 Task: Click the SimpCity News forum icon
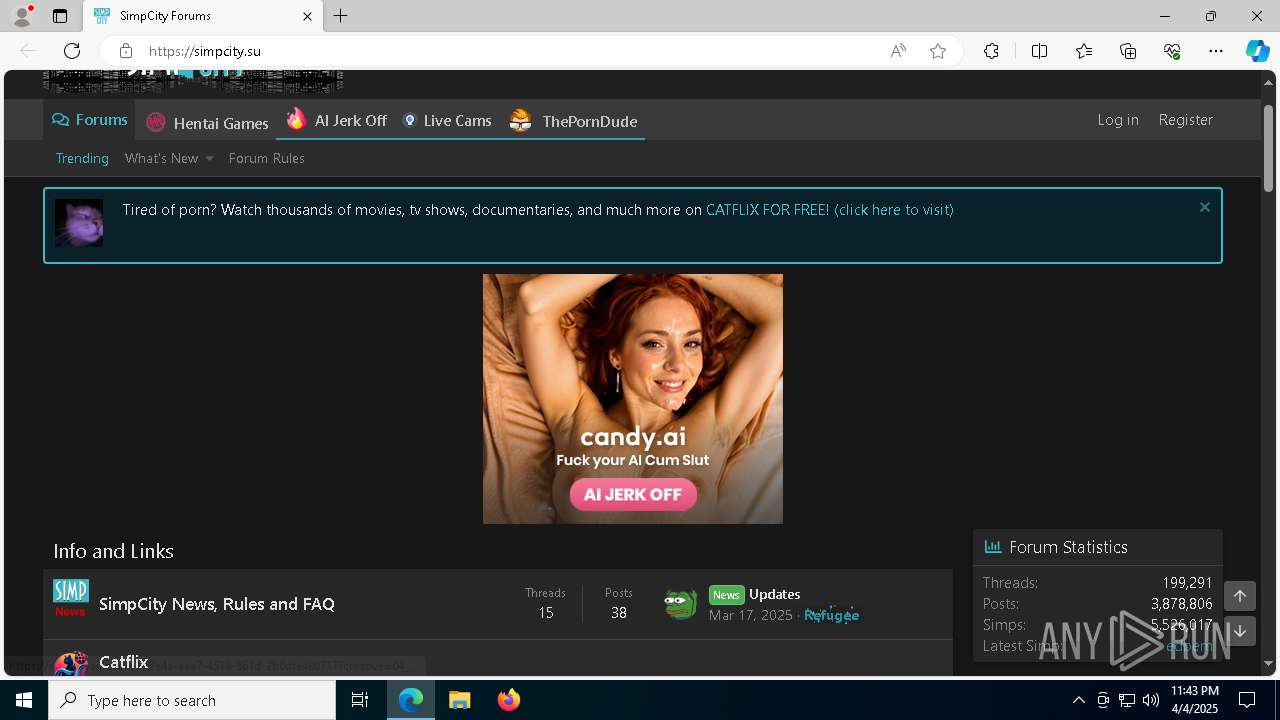pos(71,598)
